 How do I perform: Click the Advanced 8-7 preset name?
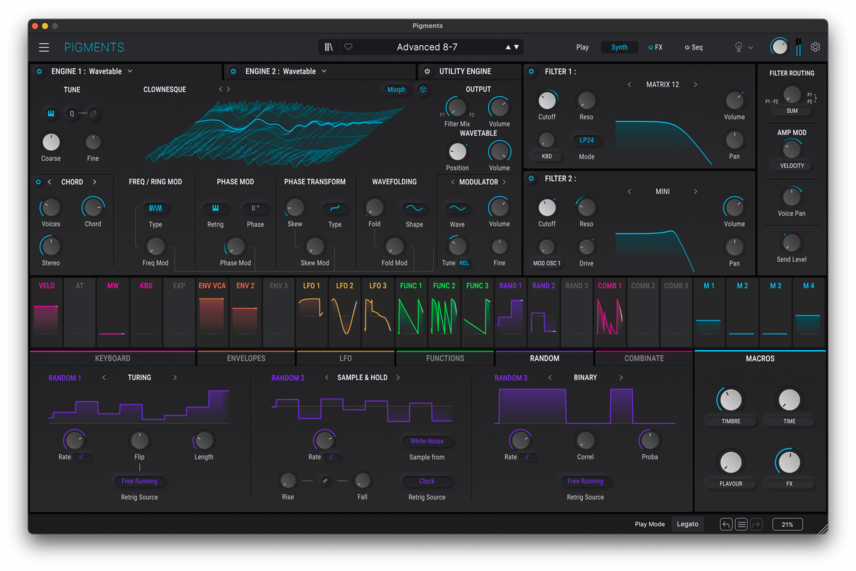click(427, 47)
